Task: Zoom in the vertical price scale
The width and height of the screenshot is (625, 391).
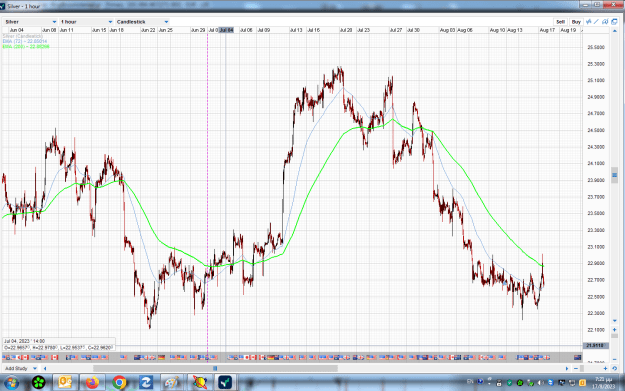Action: [x=614, y=330]
